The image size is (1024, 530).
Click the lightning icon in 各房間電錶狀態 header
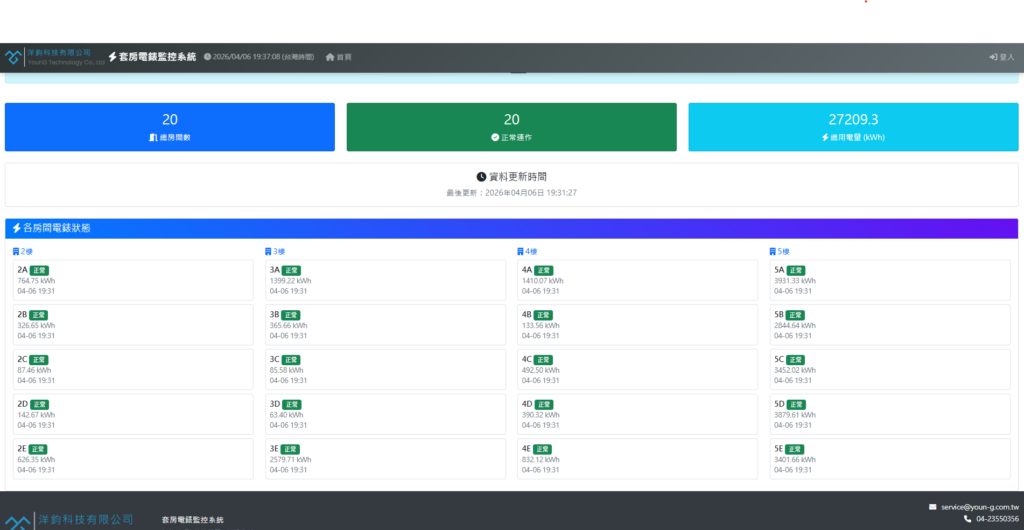click(17, 228)
